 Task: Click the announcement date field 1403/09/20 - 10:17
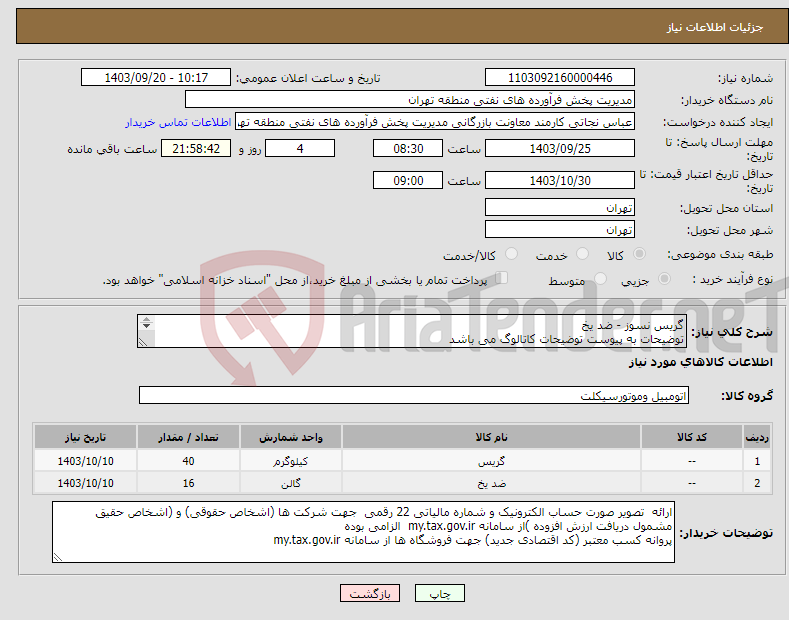pyautogui.click(x=156, y=78)
